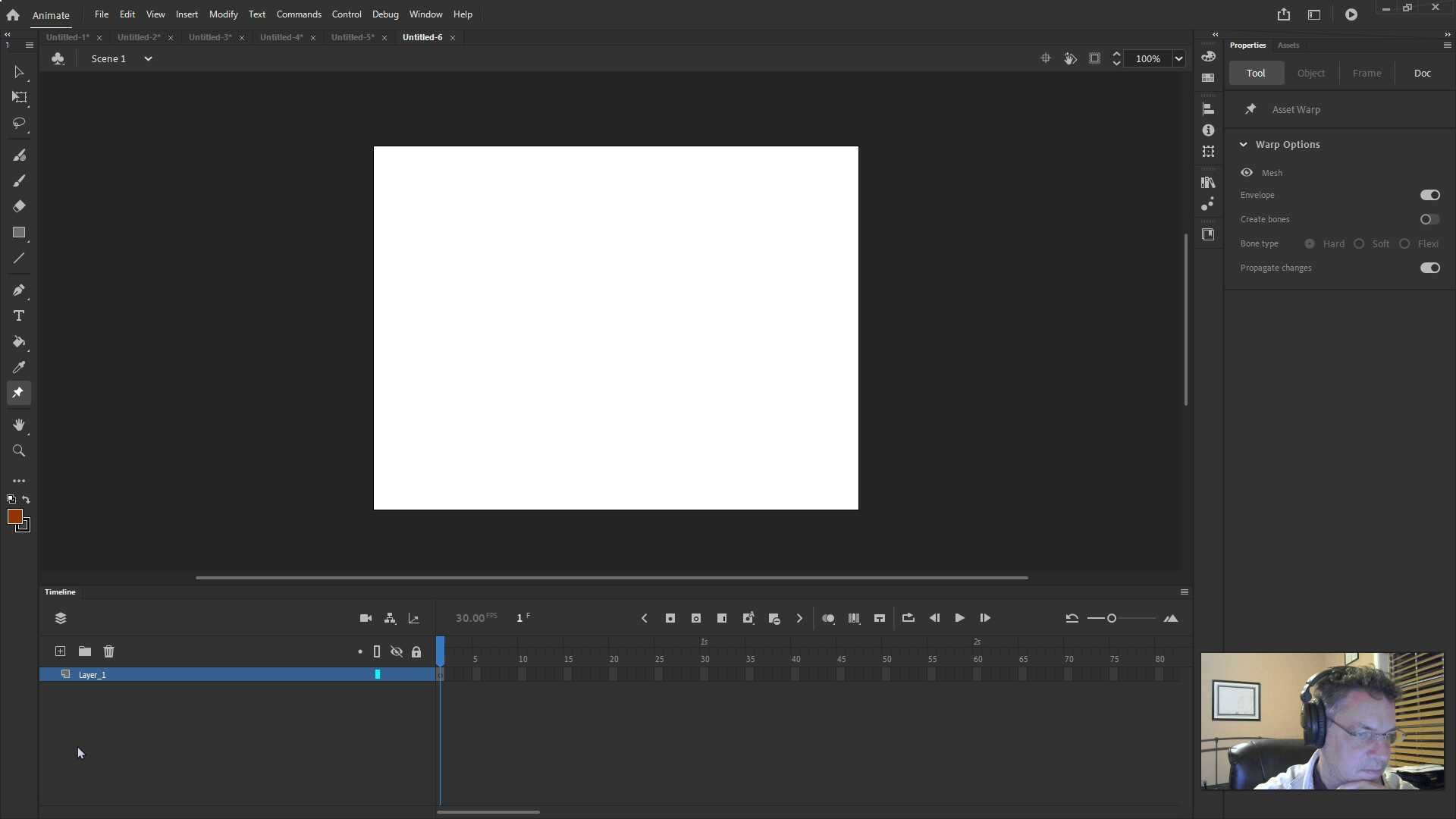Image resolution: width=1456 pixels, height=819 pixels.
Task: Click the fill color swatch in toolbar
Action: 17,518
